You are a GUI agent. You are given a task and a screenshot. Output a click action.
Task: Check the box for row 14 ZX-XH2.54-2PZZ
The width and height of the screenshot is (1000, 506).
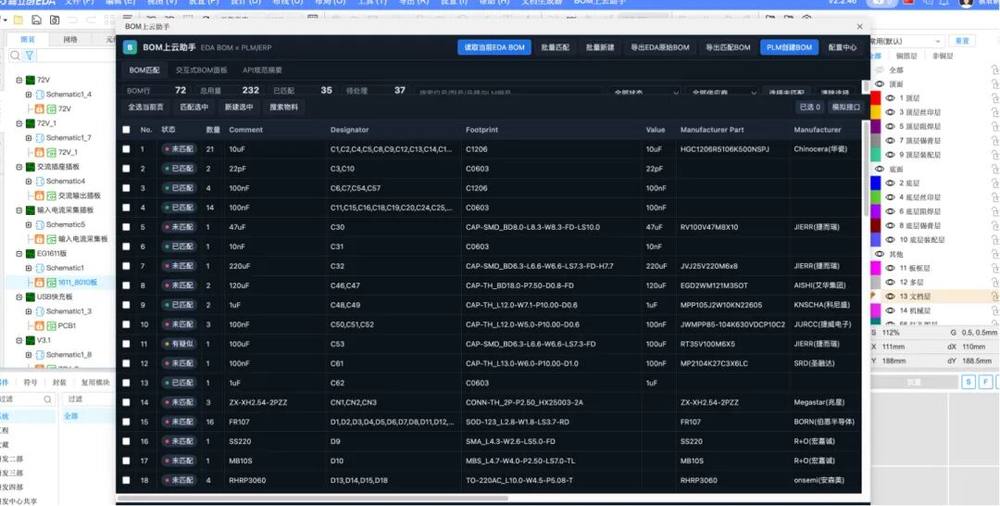(x=126, y=403)
